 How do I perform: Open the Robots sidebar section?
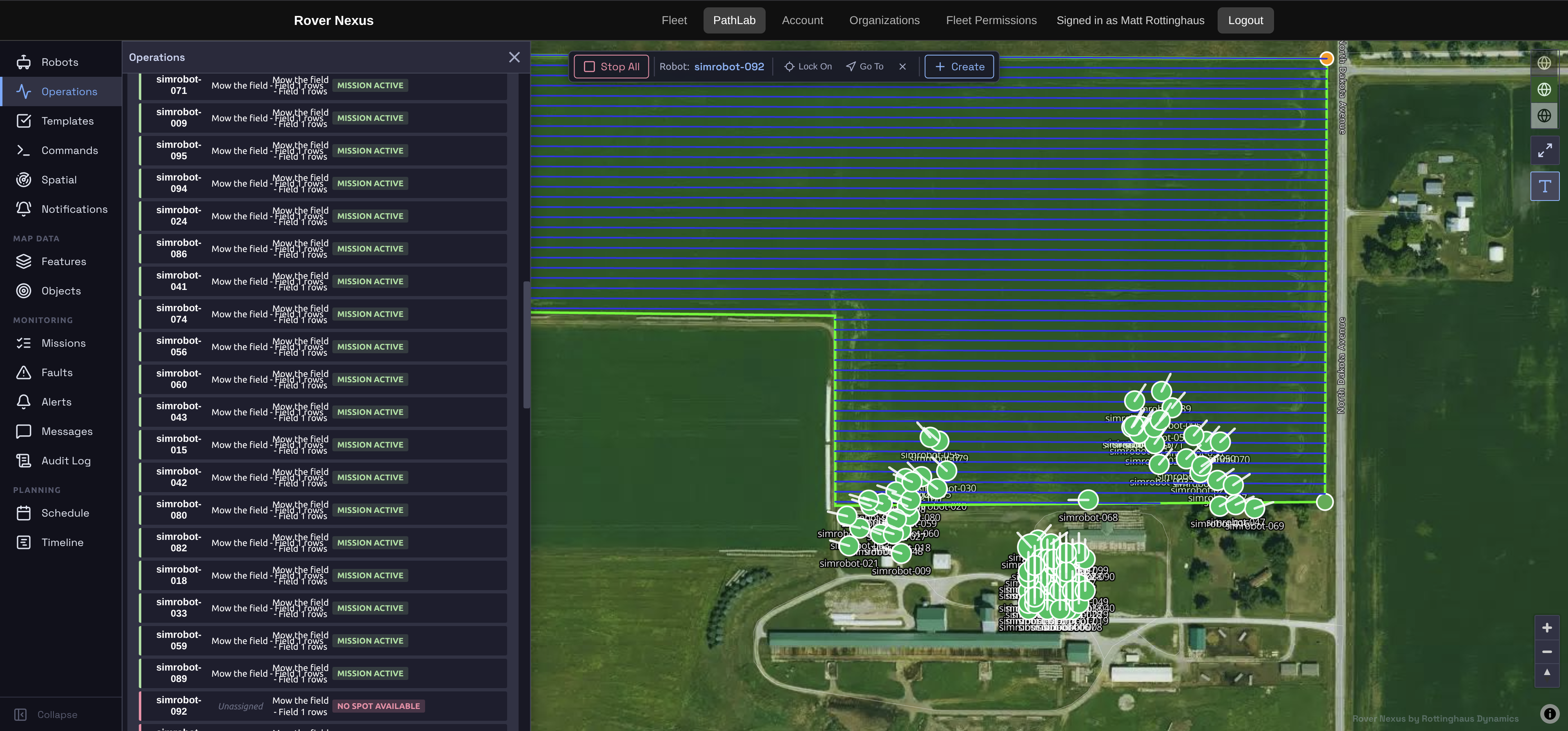pos(61,62)
